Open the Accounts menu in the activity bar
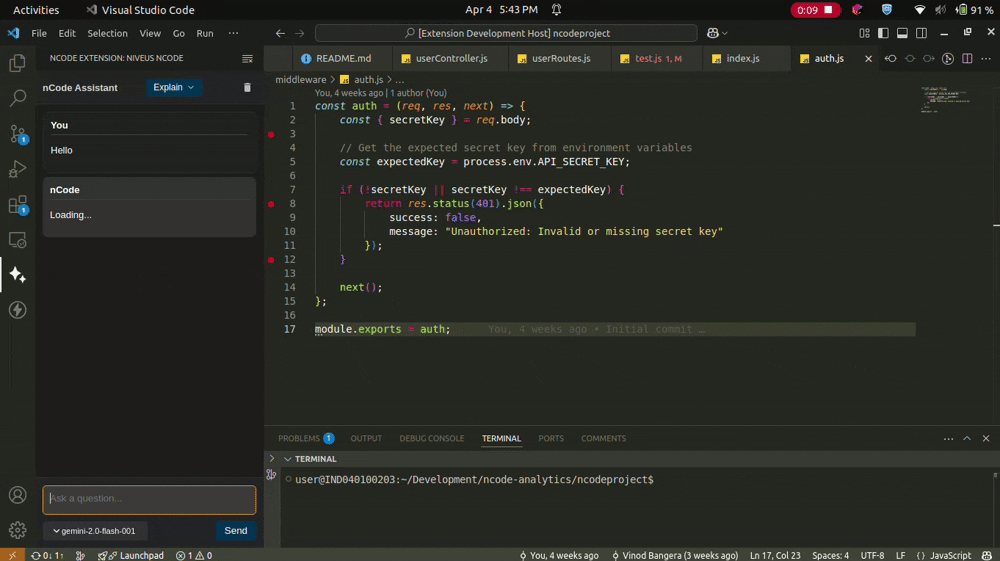The width and height of the screenshot is (1000, 561). point(17,495)
